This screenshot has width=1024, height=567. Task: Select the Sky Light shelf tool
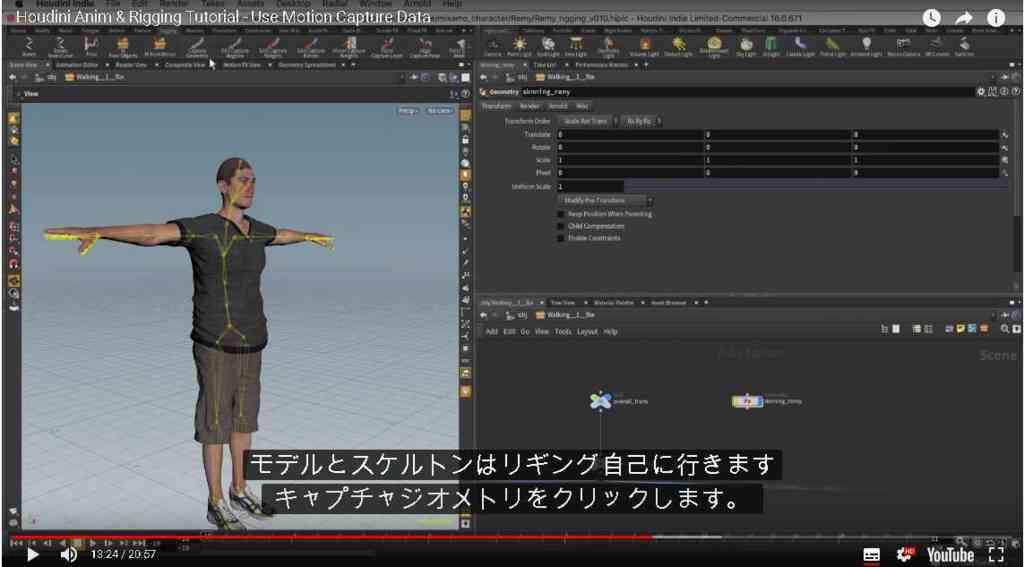coord(746,46)
